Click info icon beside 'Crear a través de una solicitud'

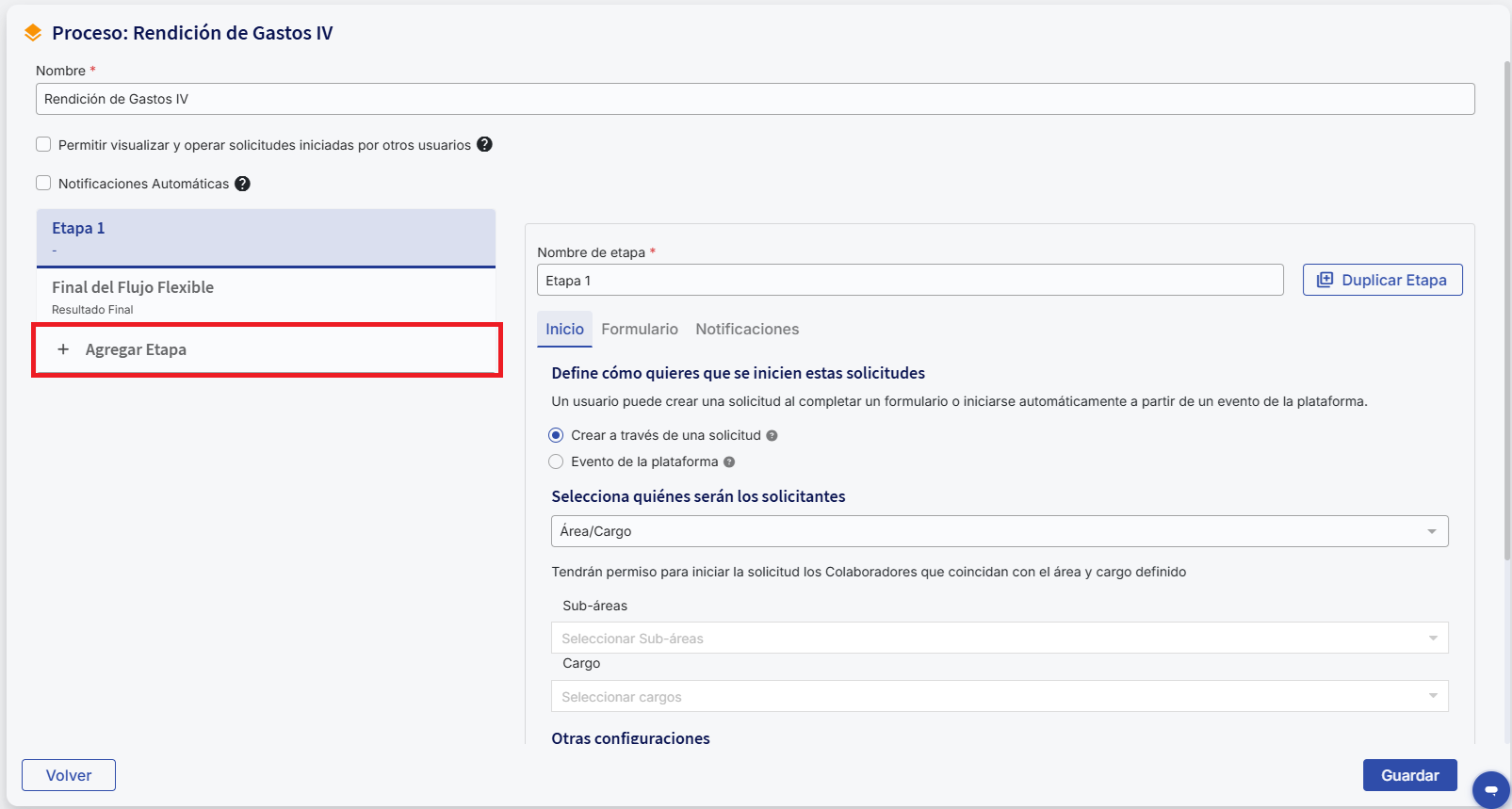(772, 436)
